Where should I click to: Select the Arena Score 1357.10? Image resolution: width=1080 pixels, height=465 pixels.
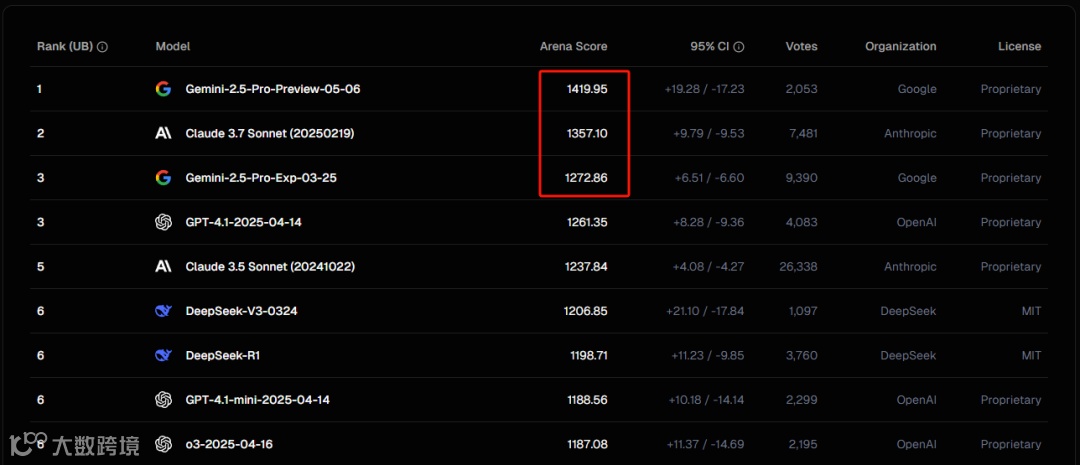tap(586, 134)
